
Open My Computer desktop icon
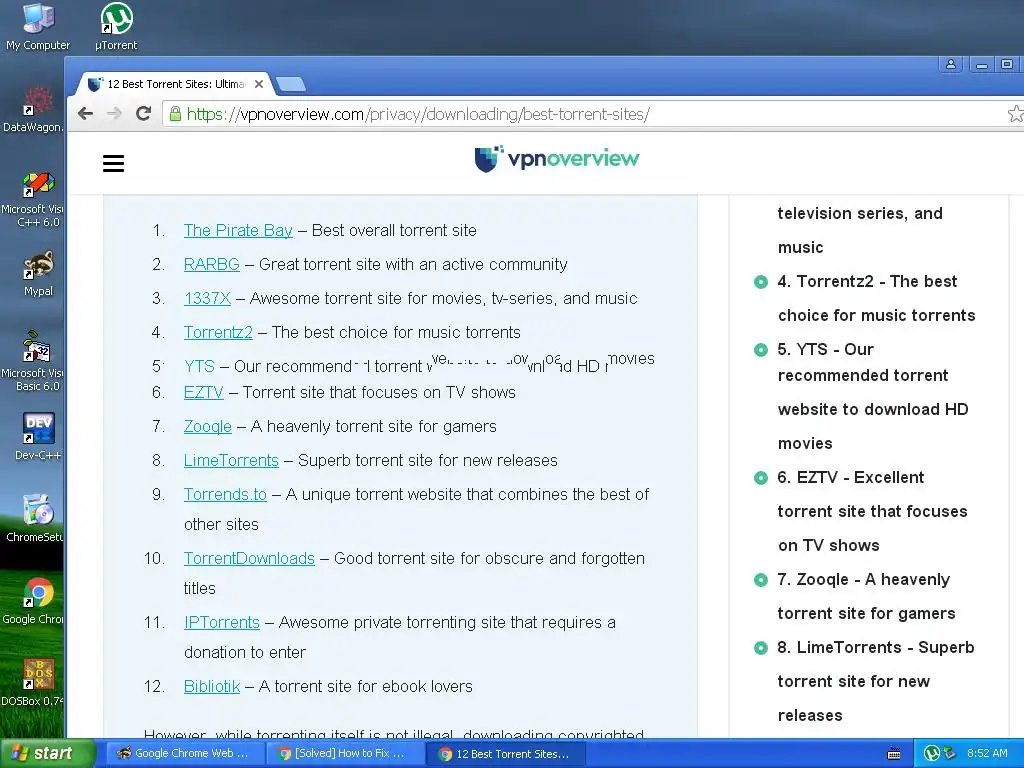pos(38,26)
